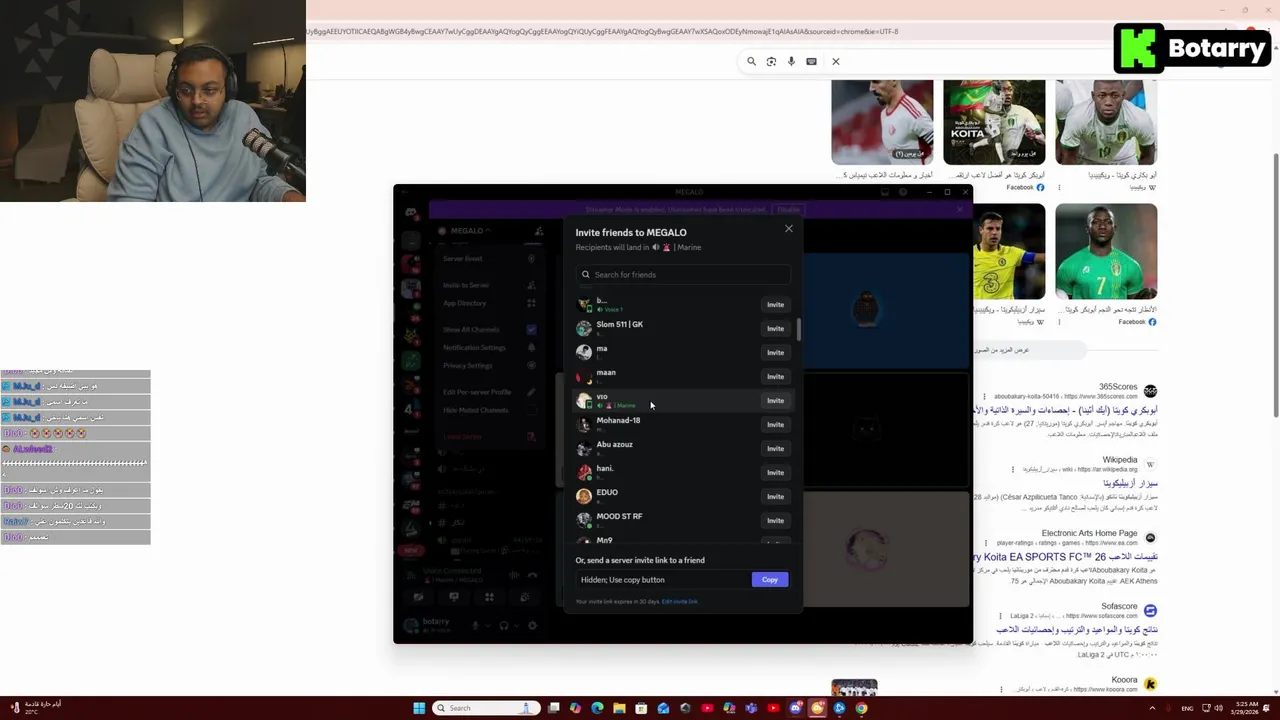Open Microsoft Edge from taskbar
The image size is (1280, 720).
[x=597, y=708]
